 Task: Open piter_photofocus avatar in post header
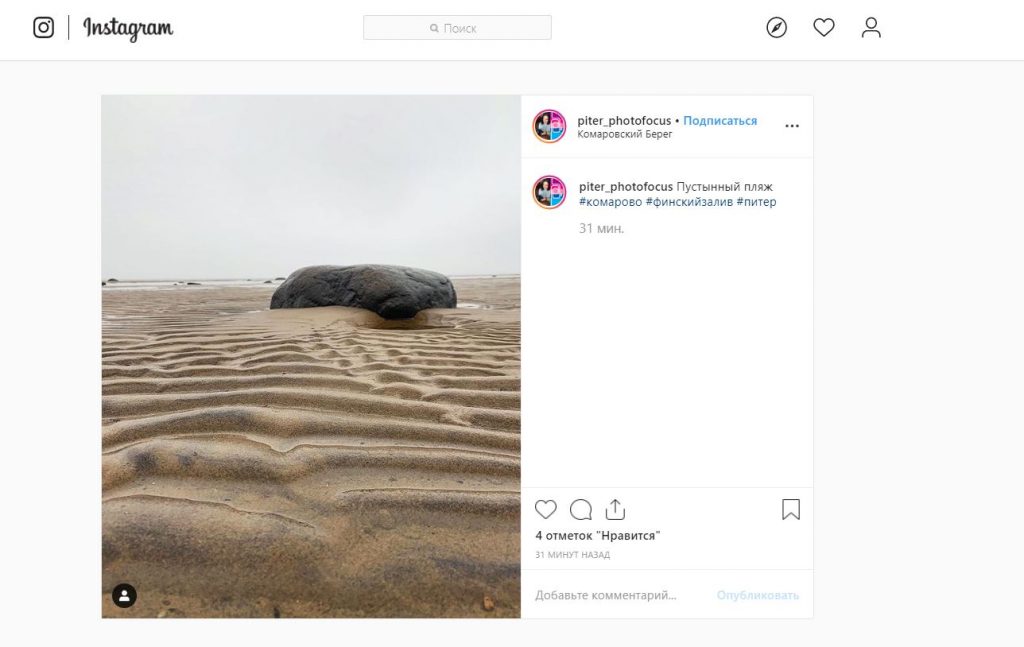[549, 126]
